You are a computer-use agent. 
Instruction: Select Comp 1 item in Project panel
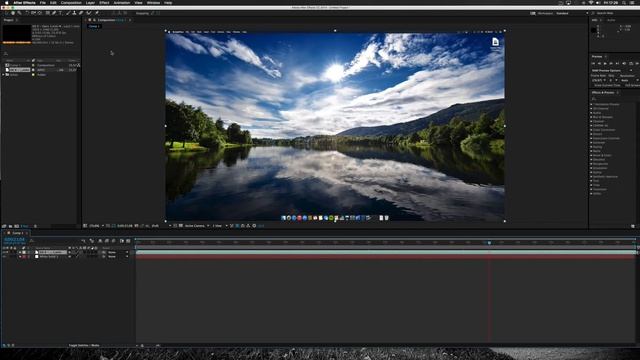pyautogui.click(x=15, y=65)
